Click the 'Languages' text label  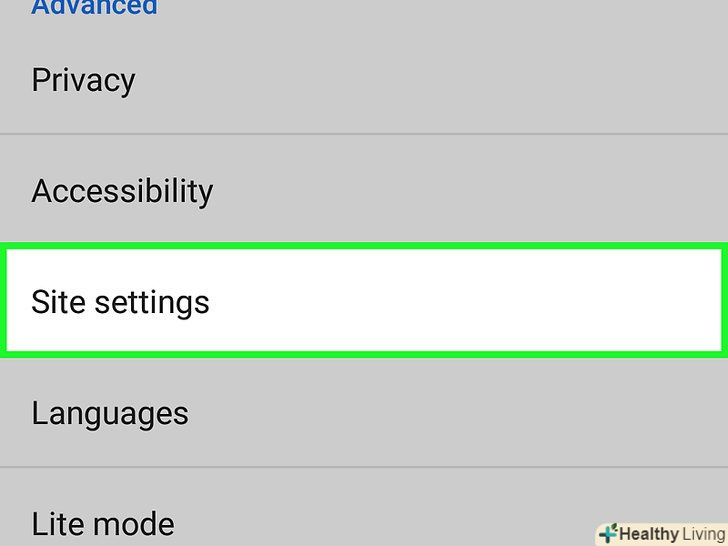click(110, 413)
